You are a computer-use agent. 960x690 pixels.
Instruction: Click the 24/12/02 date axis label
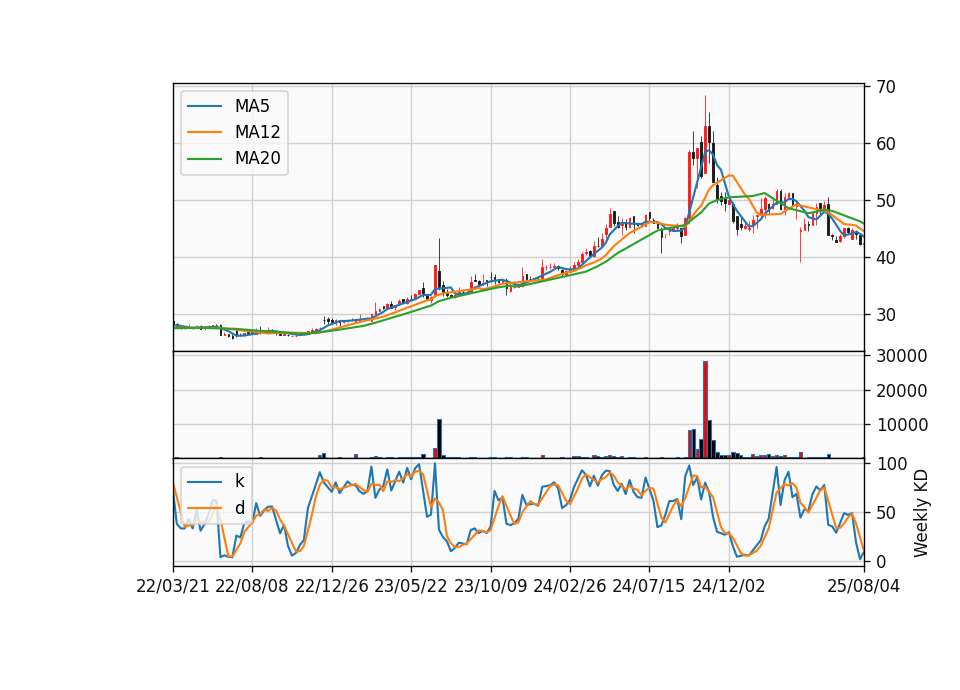point(729,587)
